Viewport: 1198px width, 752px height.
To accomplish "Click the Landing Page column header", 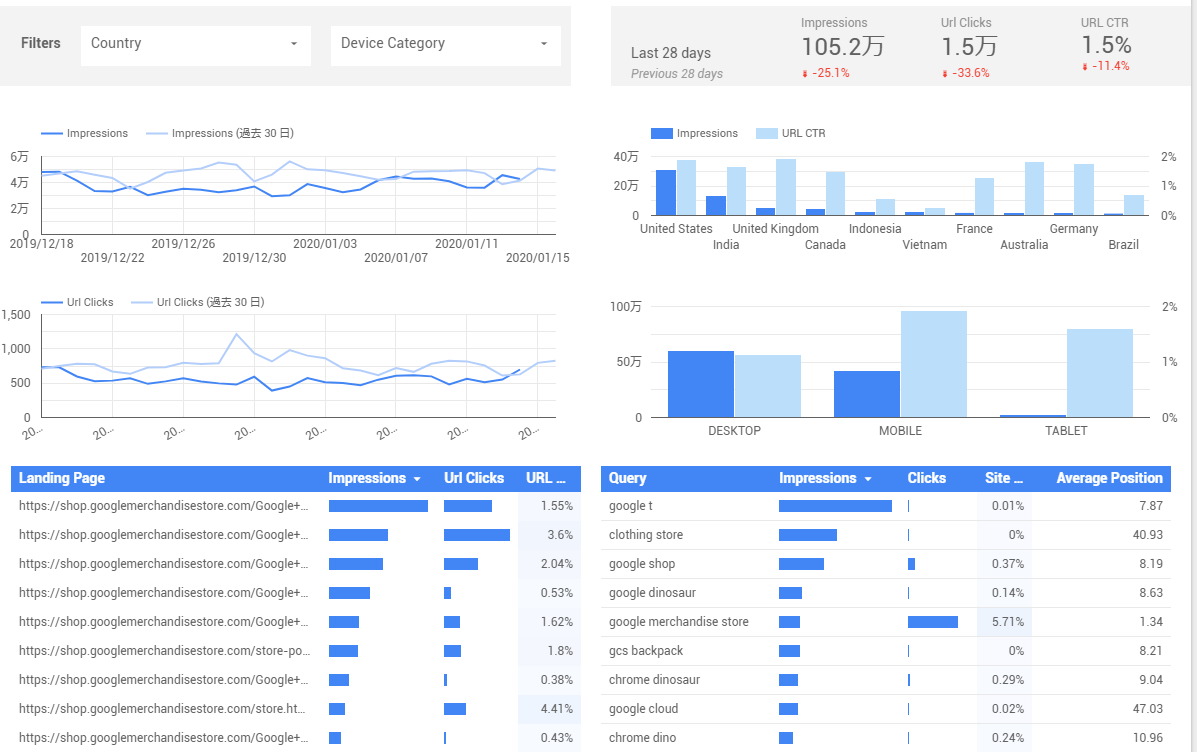I will pyautogui.click(x=62, y=478).
